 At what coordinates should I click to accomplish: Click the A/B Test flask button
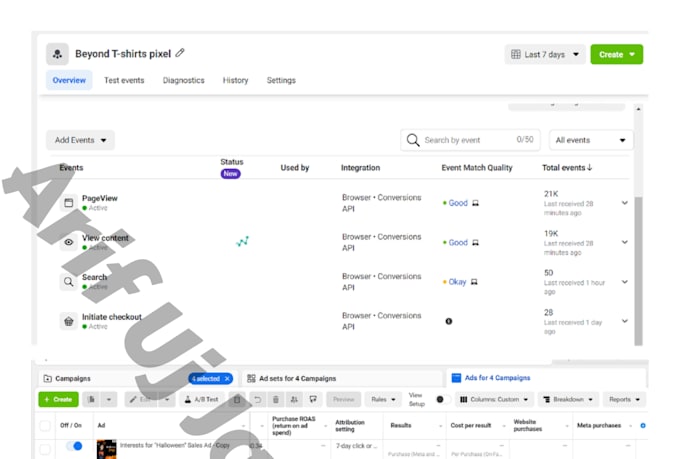click(x=202, y=399)
